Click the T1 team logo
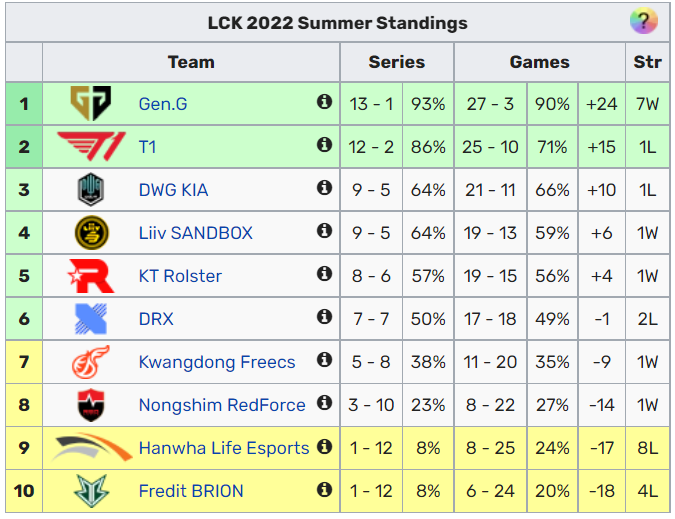 click(x=91, y=146)
